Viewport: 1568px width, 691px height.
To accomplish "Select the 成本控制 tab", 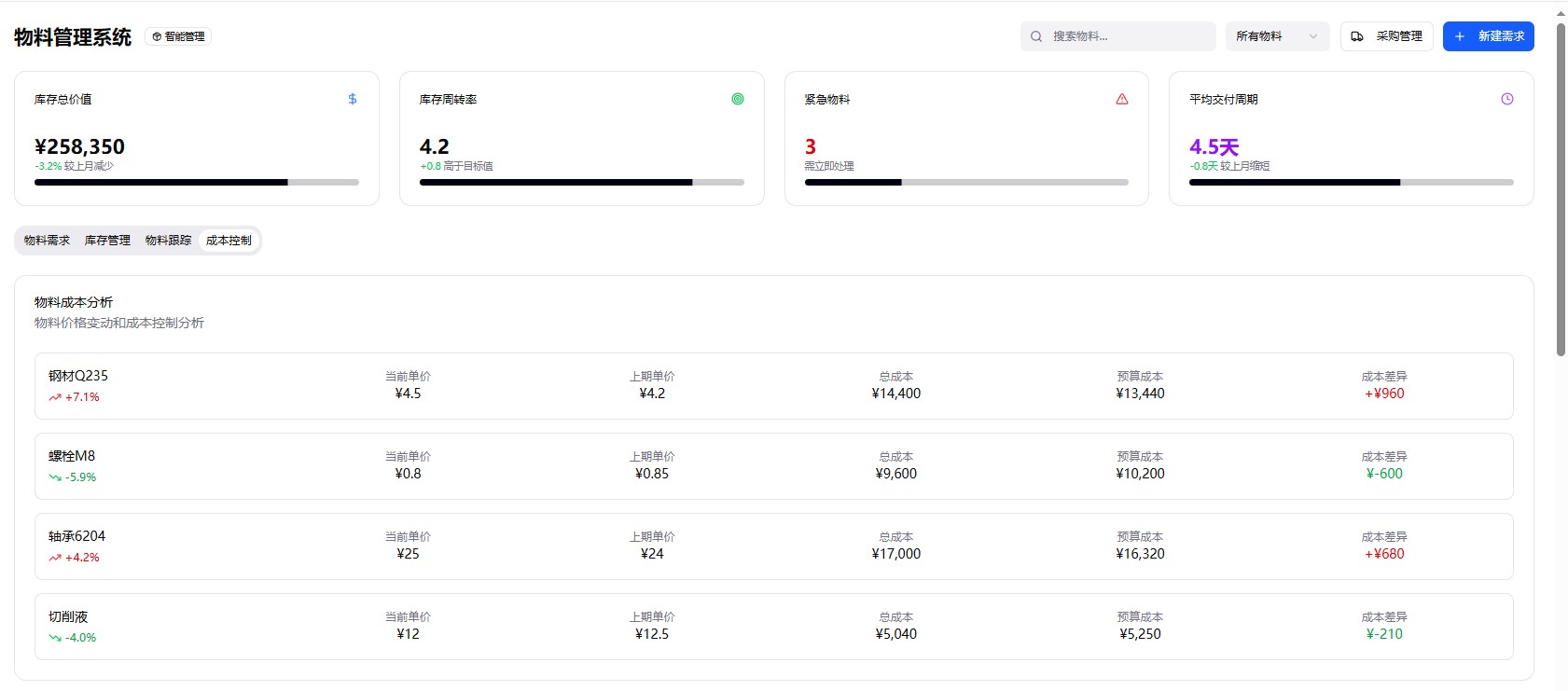I will pyautogui.click(x=229, y=241).
